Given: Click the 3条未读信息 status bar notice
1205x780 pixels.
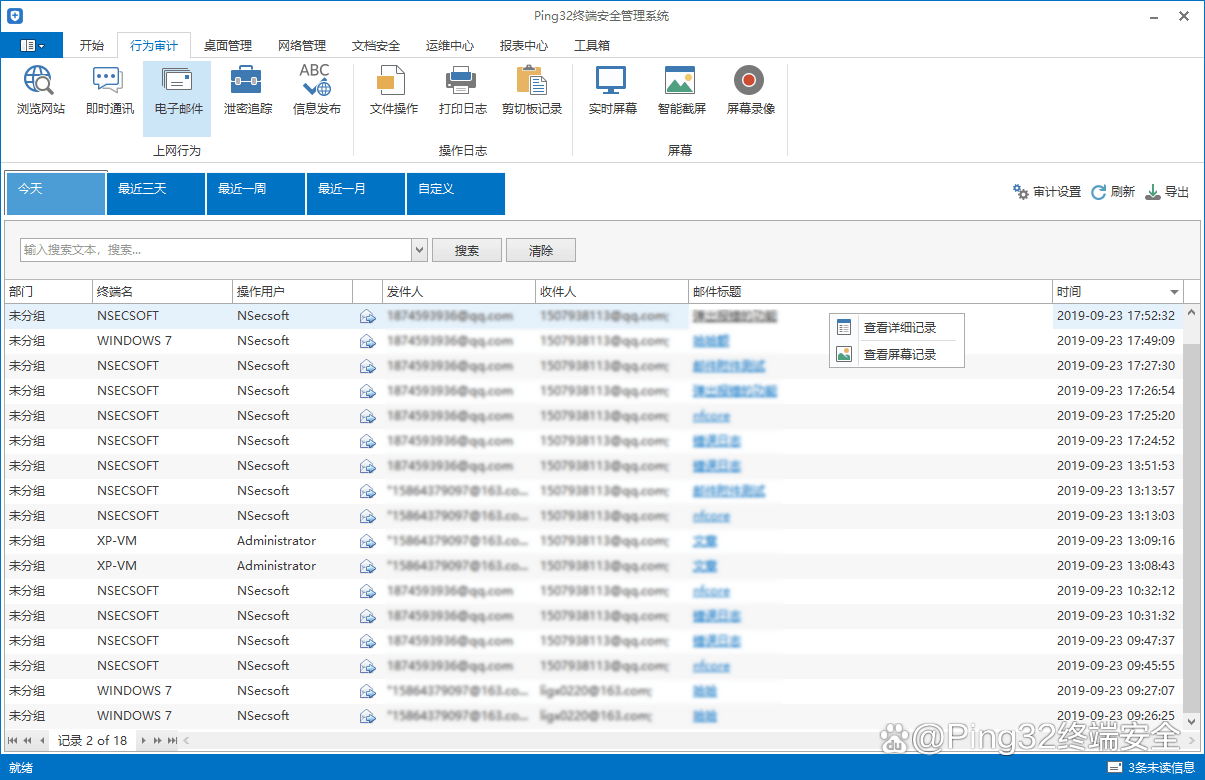Looking at the screenshot, I should point(1153,768).
